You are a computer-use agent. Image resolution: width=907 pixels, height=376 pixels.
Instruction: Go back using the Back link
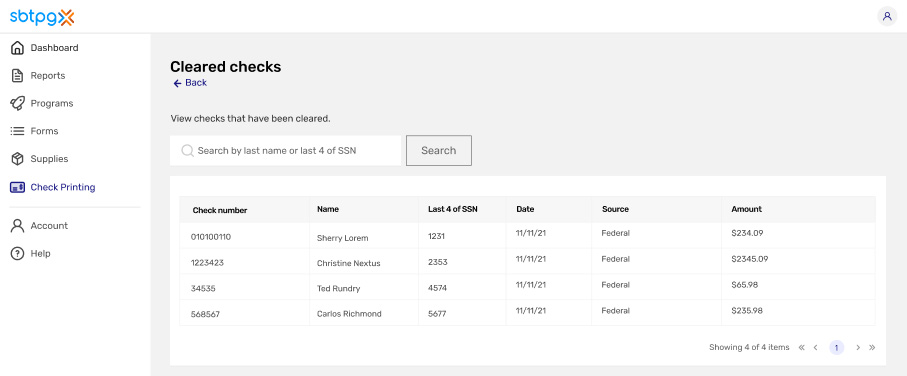190,83
